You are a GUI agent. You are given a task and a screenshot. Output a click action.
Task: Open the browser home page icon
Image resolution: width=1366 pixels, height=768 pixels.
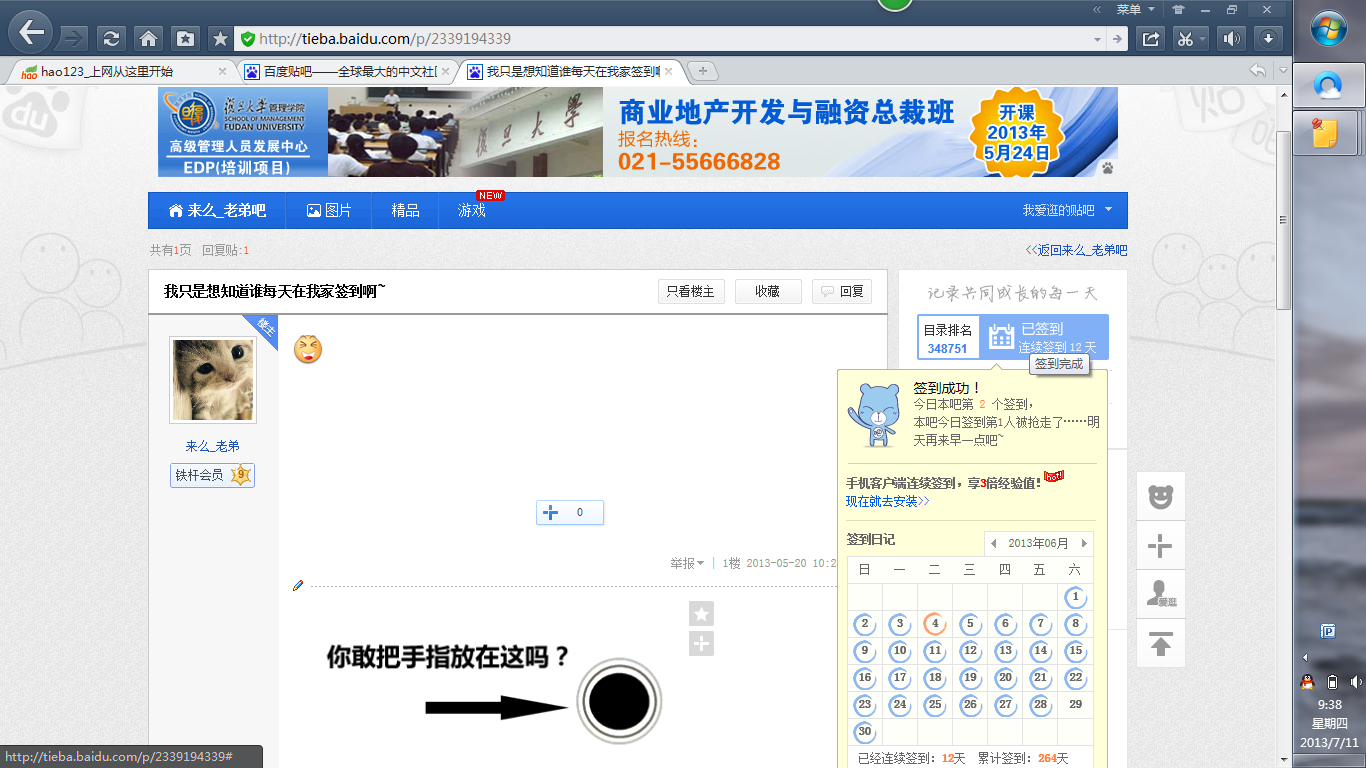(x=148, y=38)
